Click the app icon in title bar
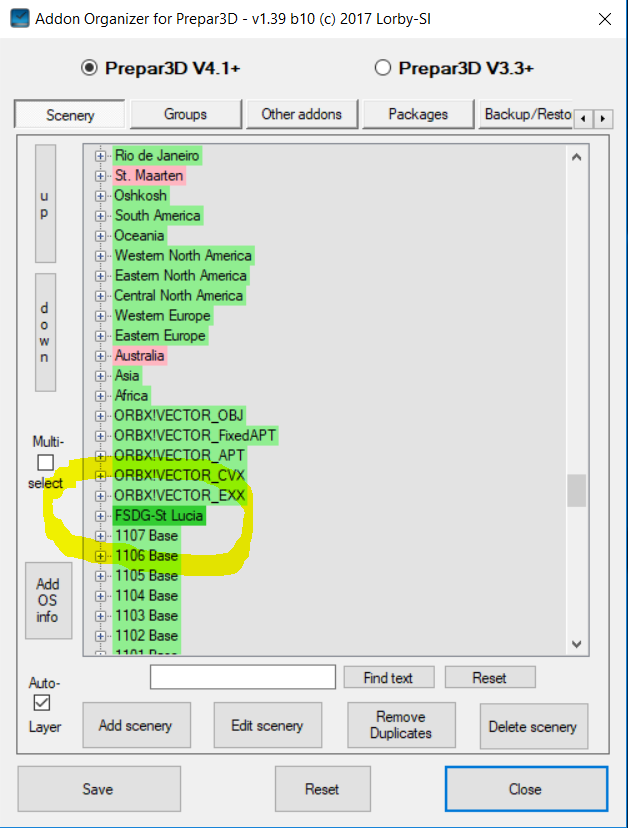This screenshot has height=828, width=628. 17,19
